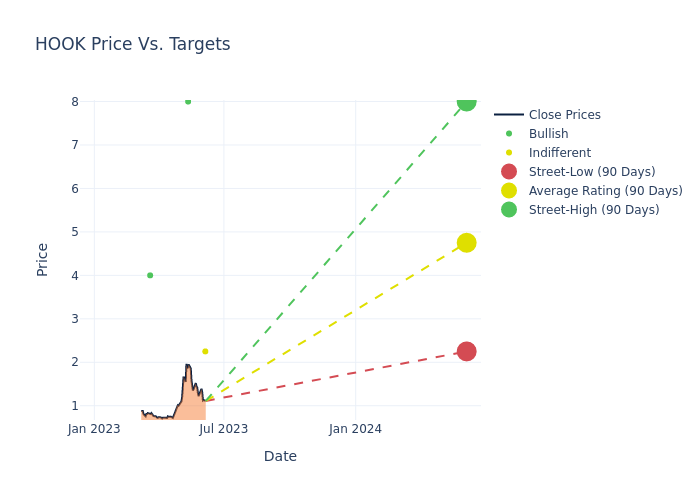
Task: Click the small green Bullish dot at price 8
Action: tap(188, 101)
